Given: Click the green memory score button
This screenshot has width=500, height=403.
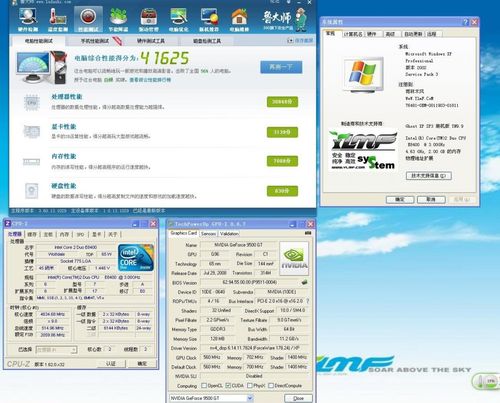Looking at the screenshot, I should 282,161.
